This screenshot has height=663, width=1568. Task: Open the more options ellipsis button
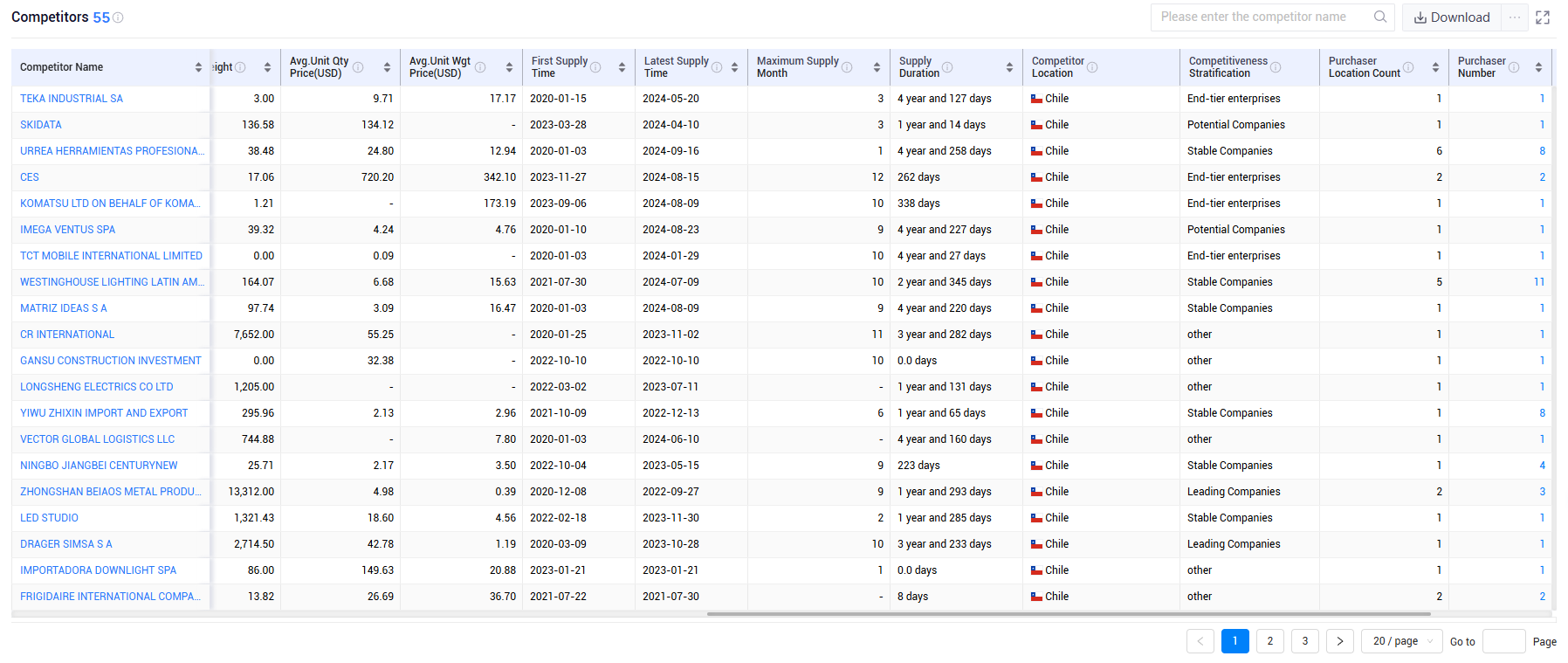pyautogui.click(x=1515, y=17)
